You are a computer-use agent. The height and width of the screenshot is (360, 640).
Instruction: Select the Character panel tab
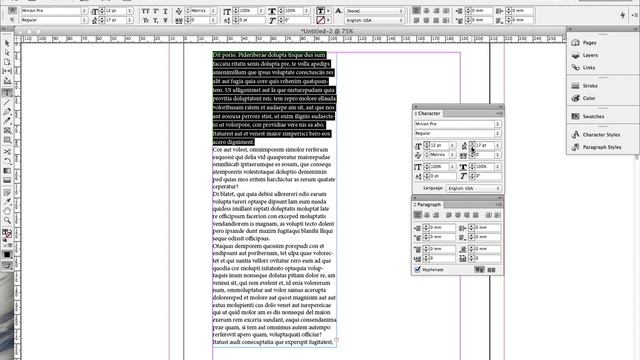[x=428, y=113]
